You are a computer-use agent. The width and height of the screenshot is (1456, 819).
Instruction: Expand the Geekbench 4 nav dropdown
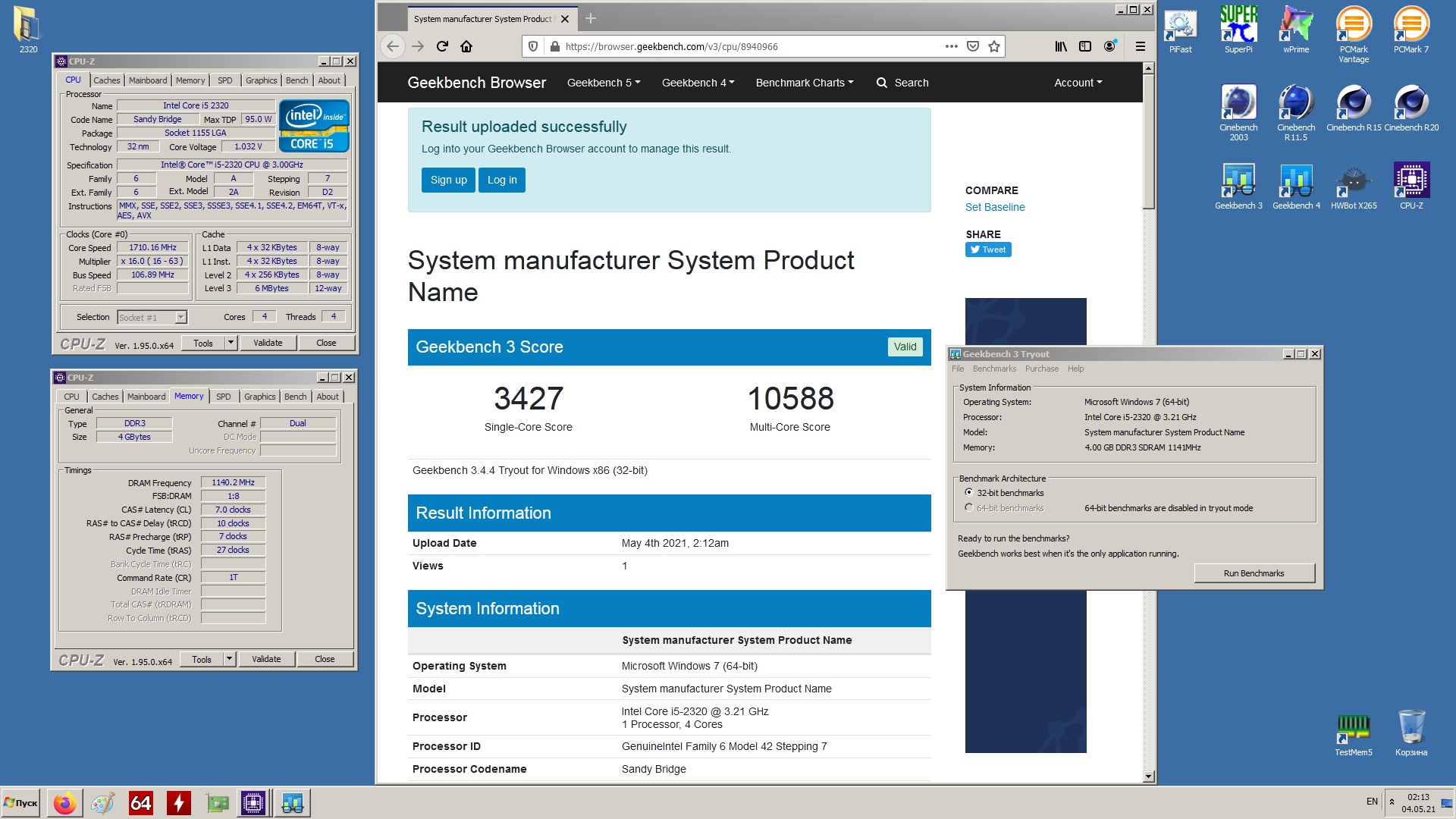698,83
